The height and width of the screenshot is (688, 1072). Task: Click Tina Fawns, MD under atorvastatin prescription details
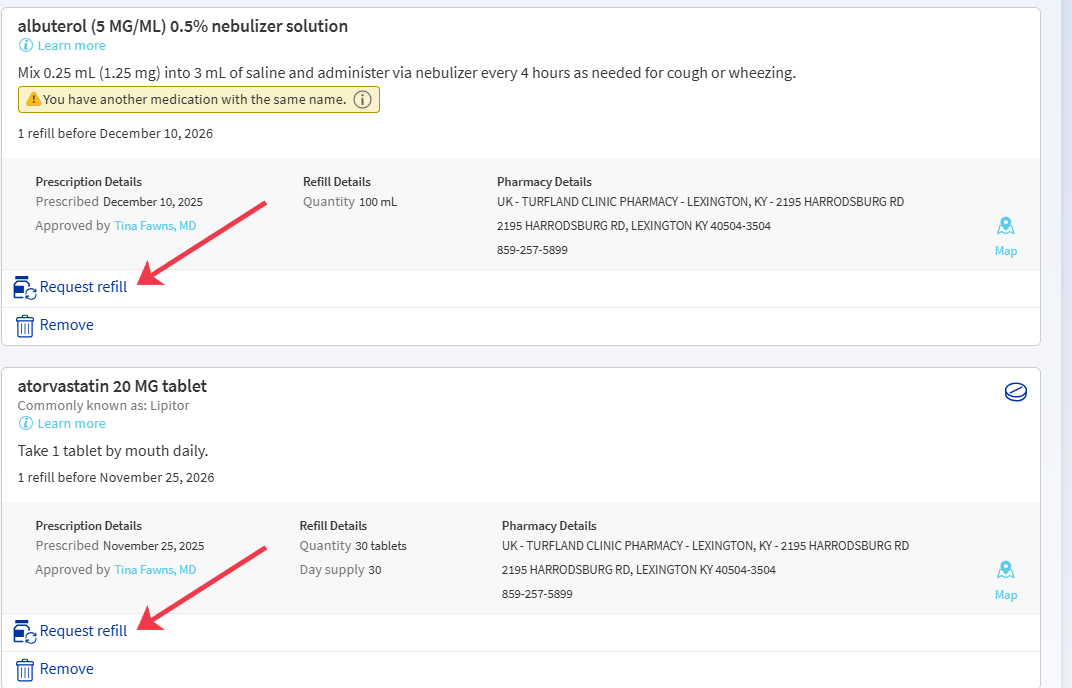coord(155,569)
